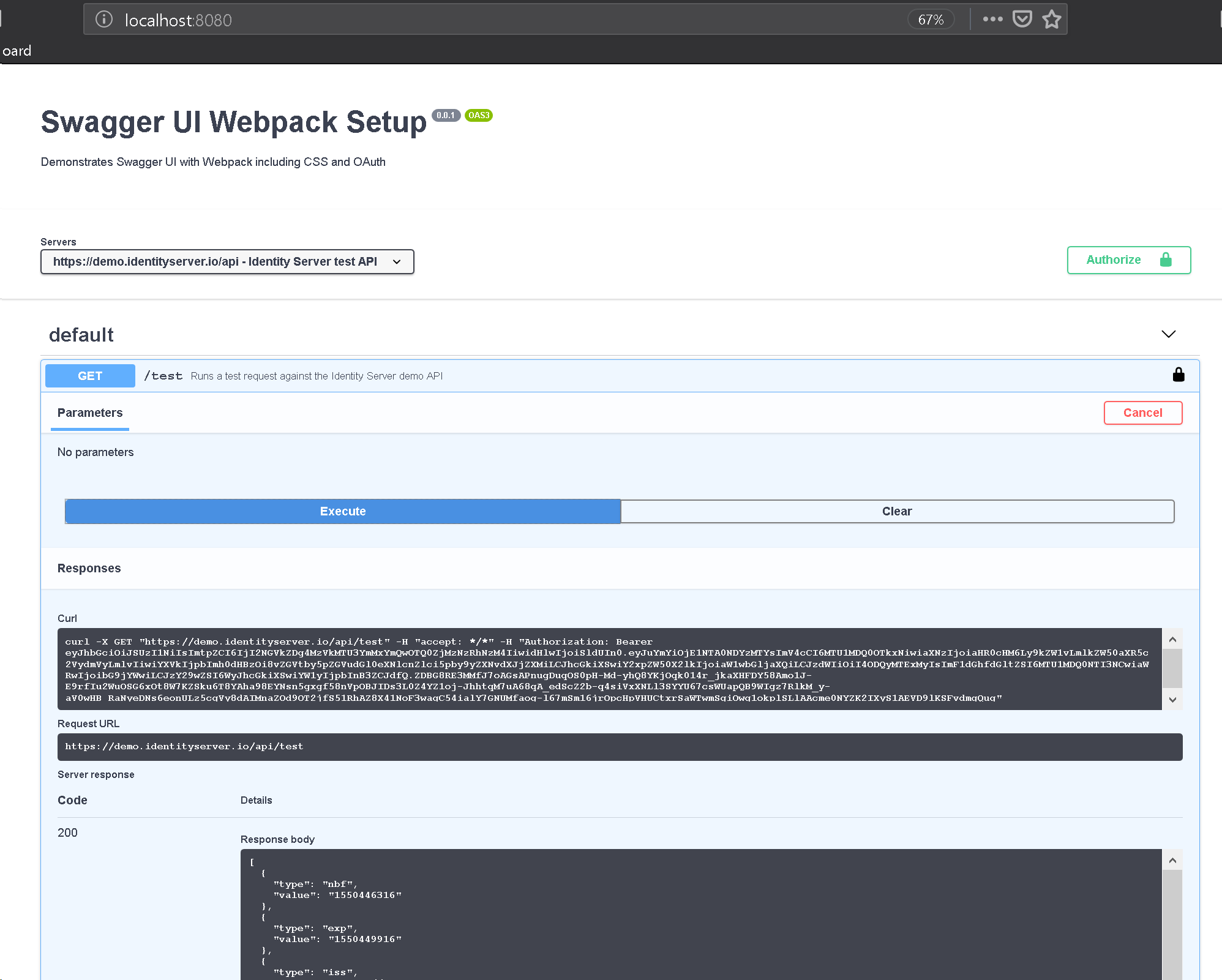Collapse the default section with chevron
Viewport: 1222px width, 980px height.
(x=1168, y=334)
